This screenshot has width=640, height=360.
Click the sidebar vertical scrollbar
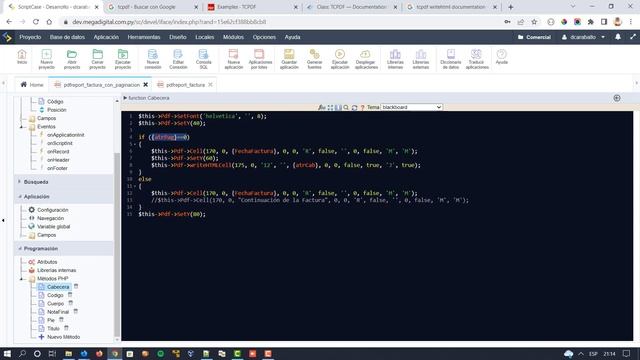(x=117, y=245)
